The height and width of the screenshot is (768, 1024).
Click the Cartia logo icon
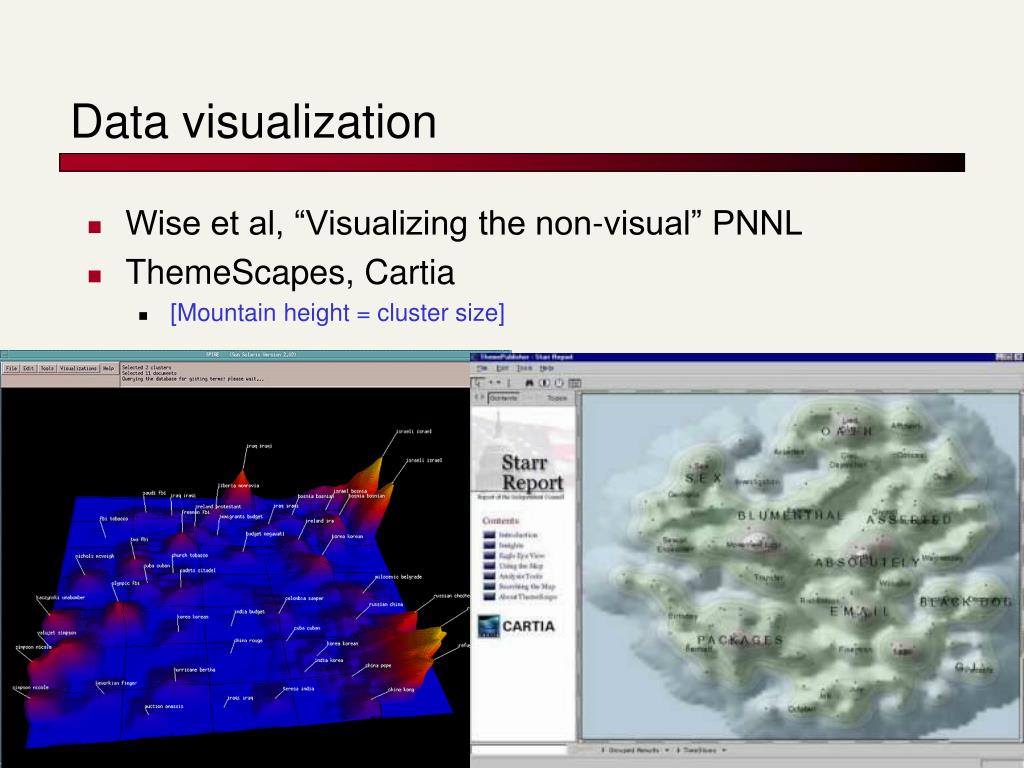(488, 626)
